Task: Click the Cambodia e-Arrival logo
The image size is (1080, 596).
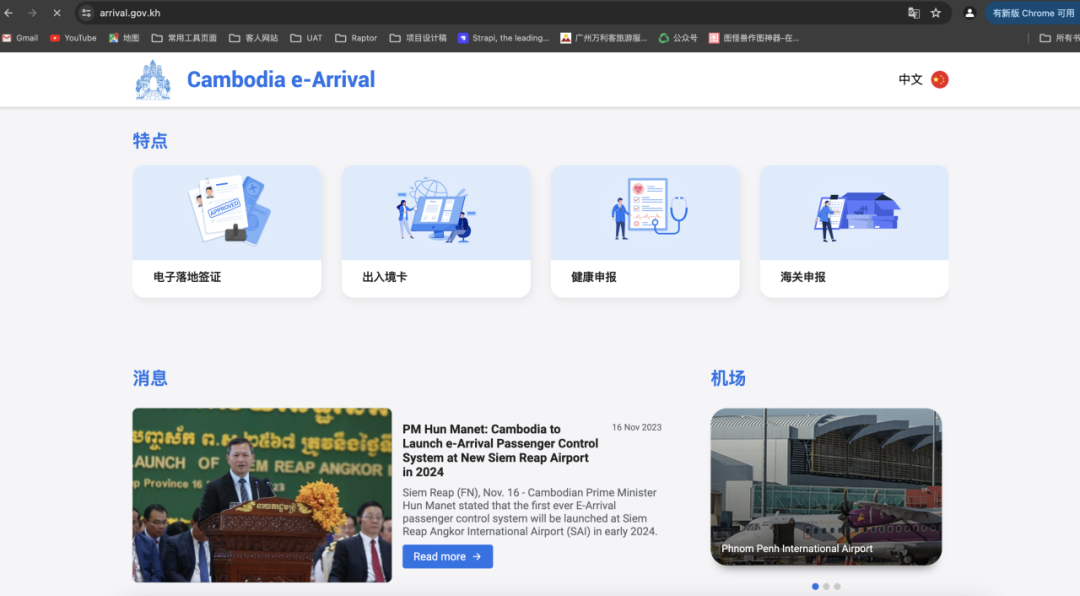Action: pyautogui.click(x=152, y=80)
